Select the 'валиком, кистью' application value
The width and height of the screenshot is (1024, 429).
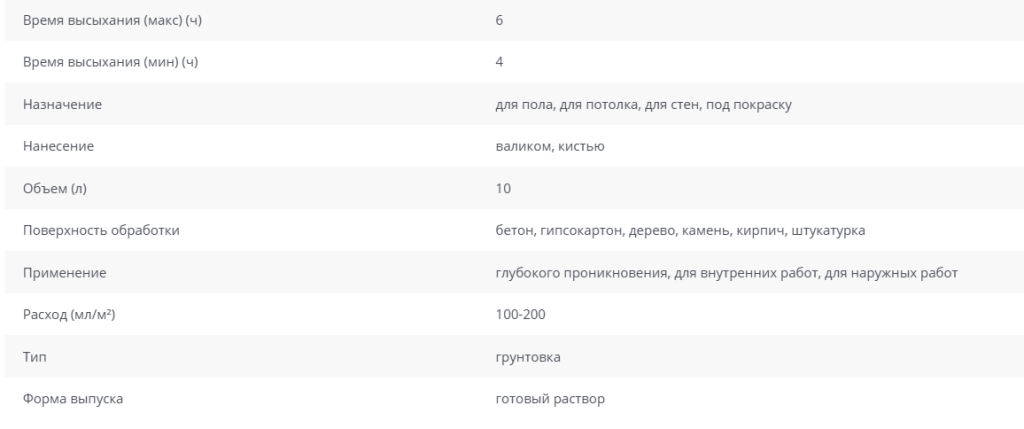click(550, 146)
